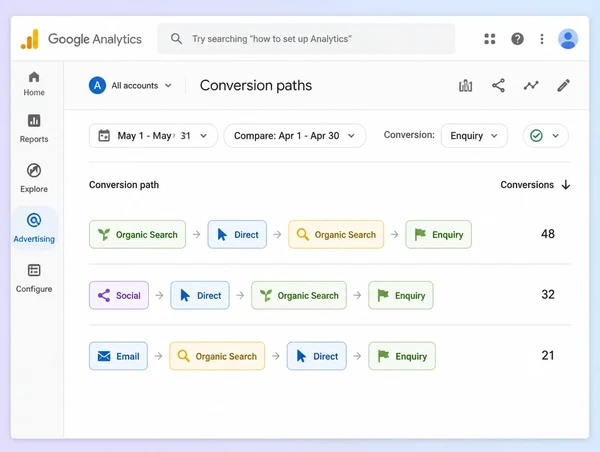Click the Enquiry chip in the 32 row
The image size is (600, 452).
tap(401, 295)
